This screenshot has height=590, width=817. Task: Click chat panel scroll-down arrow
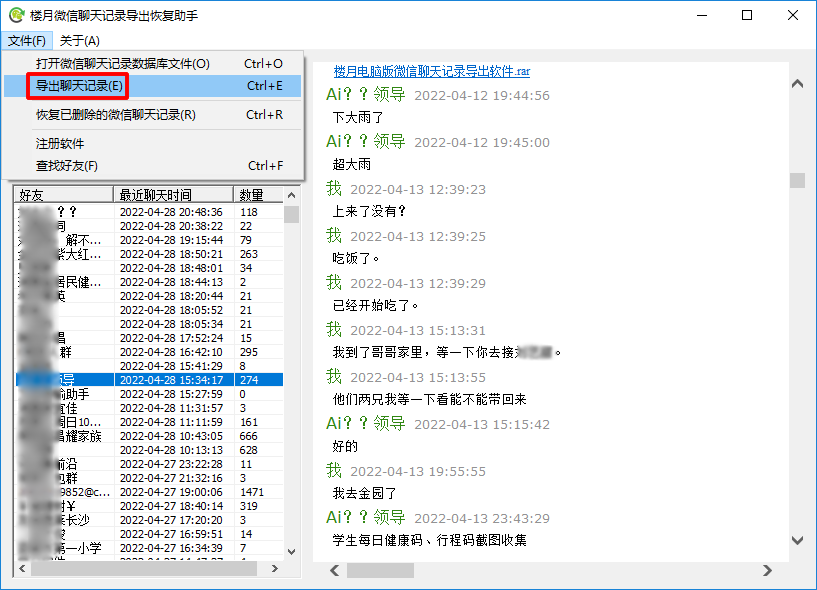click(797, 540)
